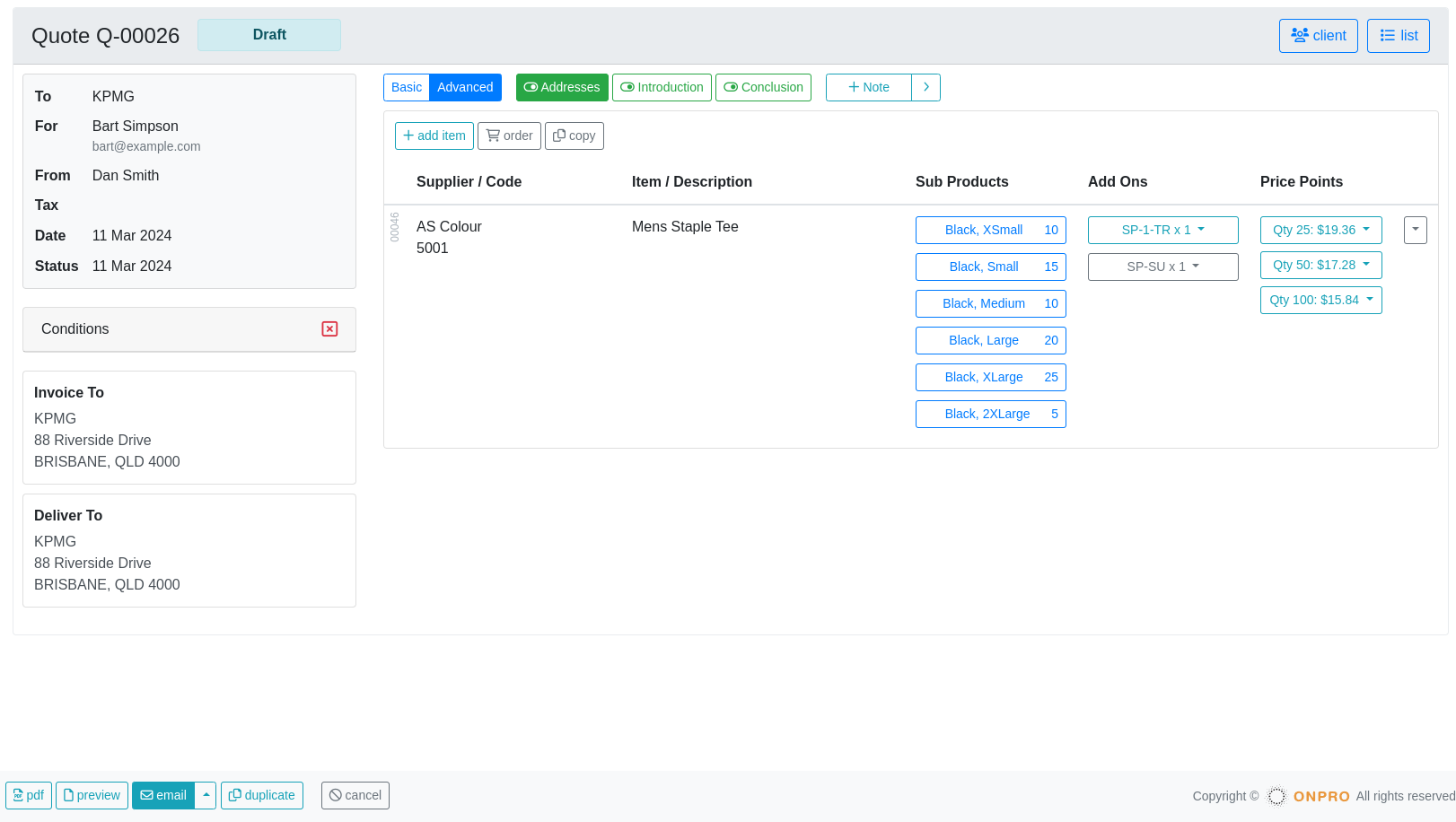The width and height of the screenshot is (1456, 822).
Task: Click the item code 5001
Action: tap(432, 249)
